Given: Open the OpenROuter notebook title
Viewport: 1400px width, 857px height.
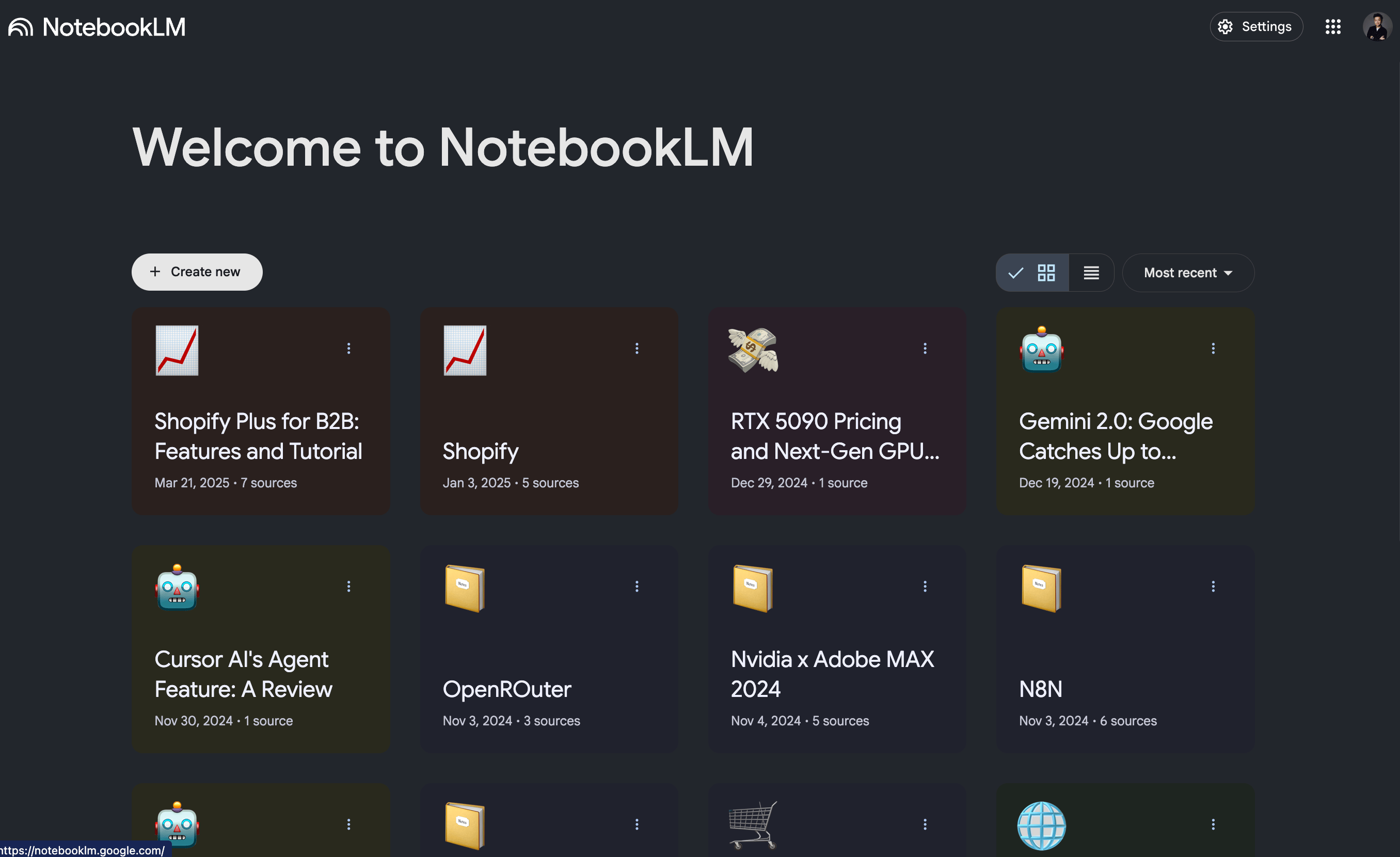Looking at the screenshot, I should pos(507,689).
